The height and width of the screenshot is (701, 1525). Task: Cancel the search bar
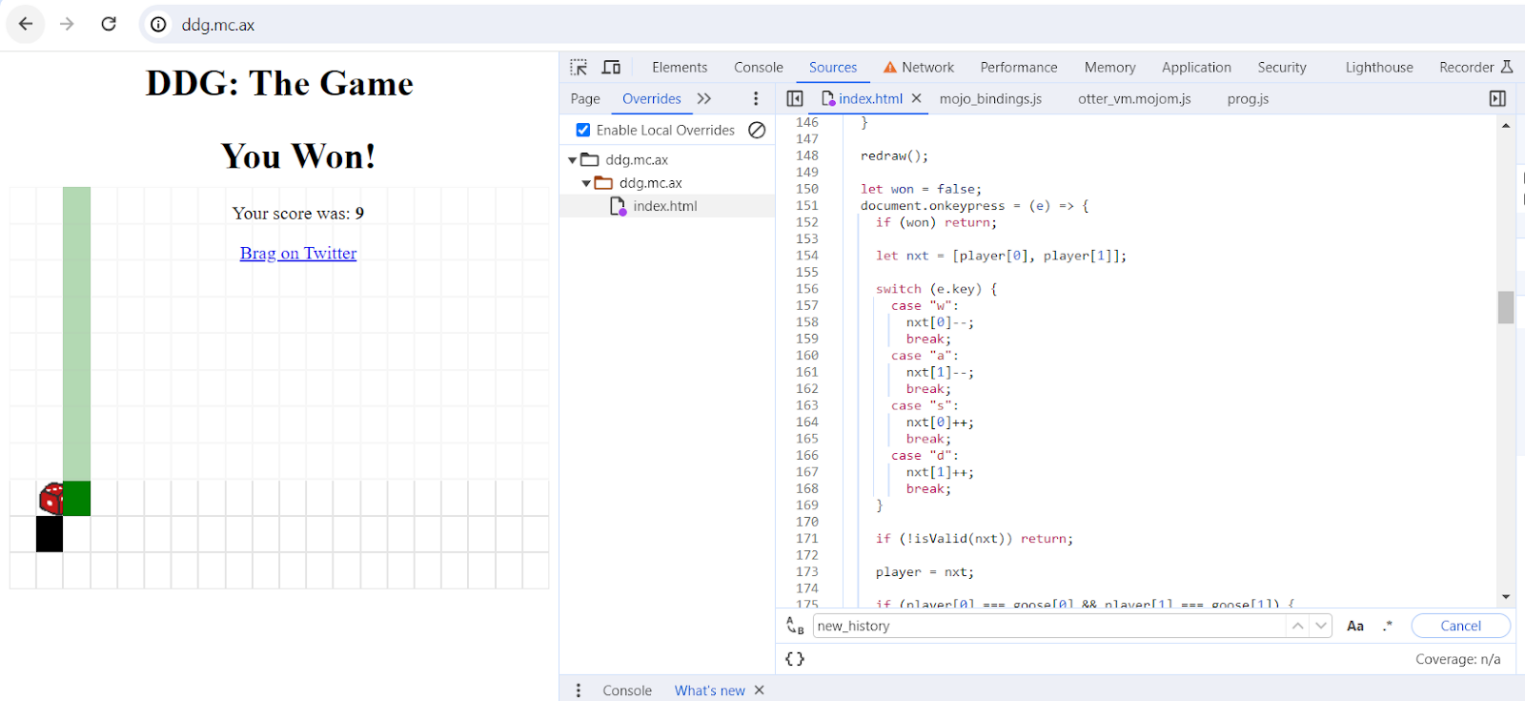point(1460,626)
